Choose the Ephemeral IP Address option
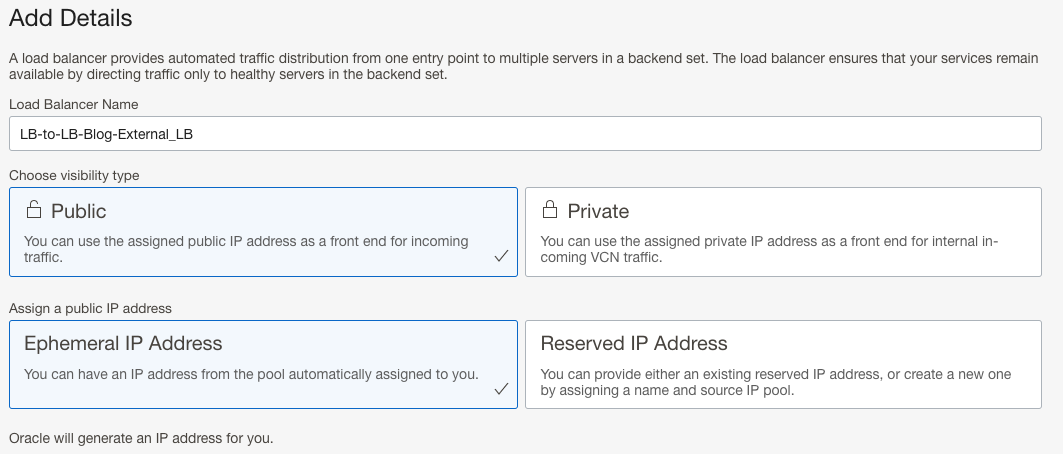The width and height of the screenshot is (1063, 454). [x=263, y=364]
